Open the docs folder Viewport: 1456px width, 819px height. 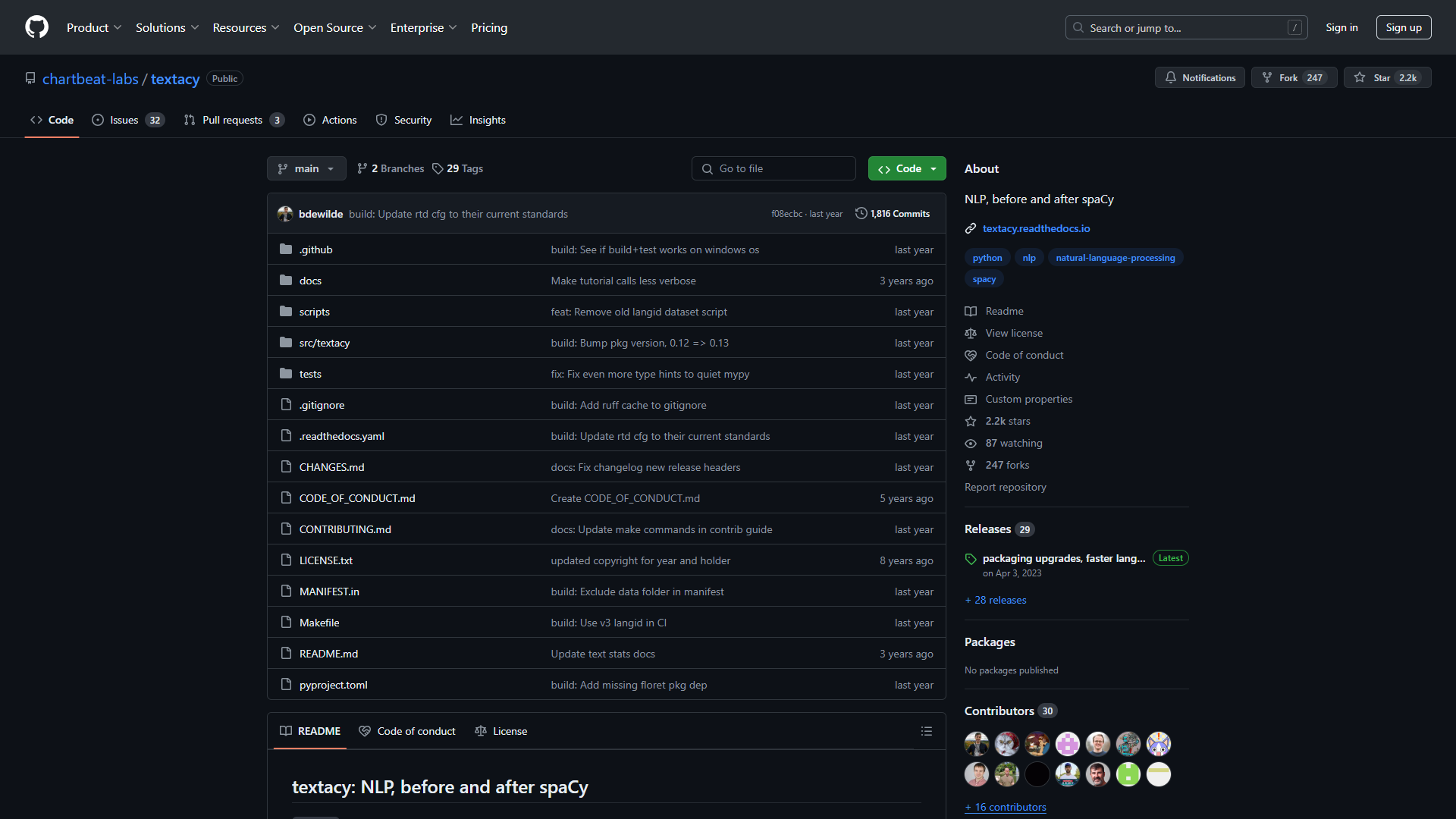[x=310, y=281]
